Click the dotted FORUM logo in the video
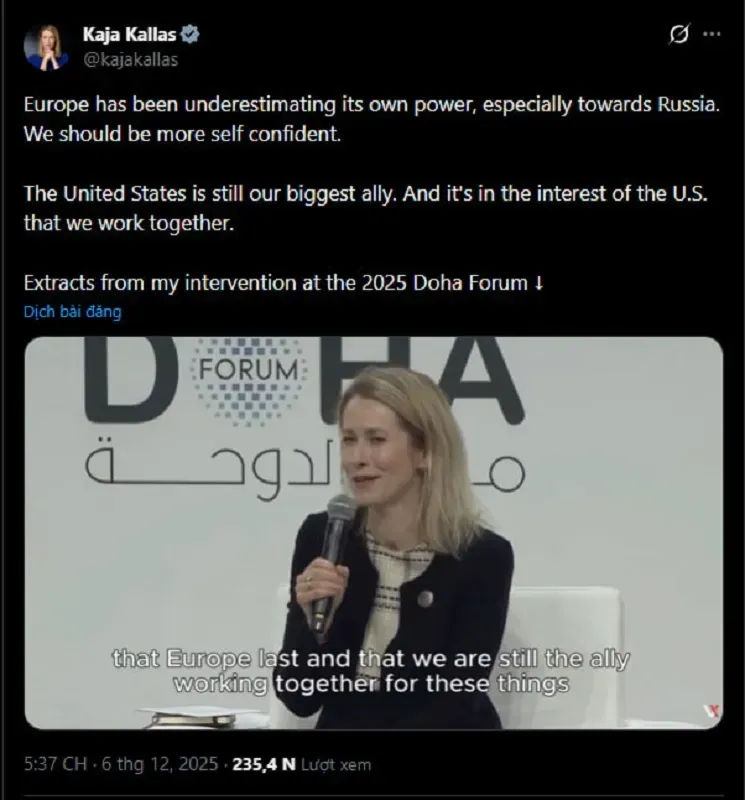 click(248, 372)
